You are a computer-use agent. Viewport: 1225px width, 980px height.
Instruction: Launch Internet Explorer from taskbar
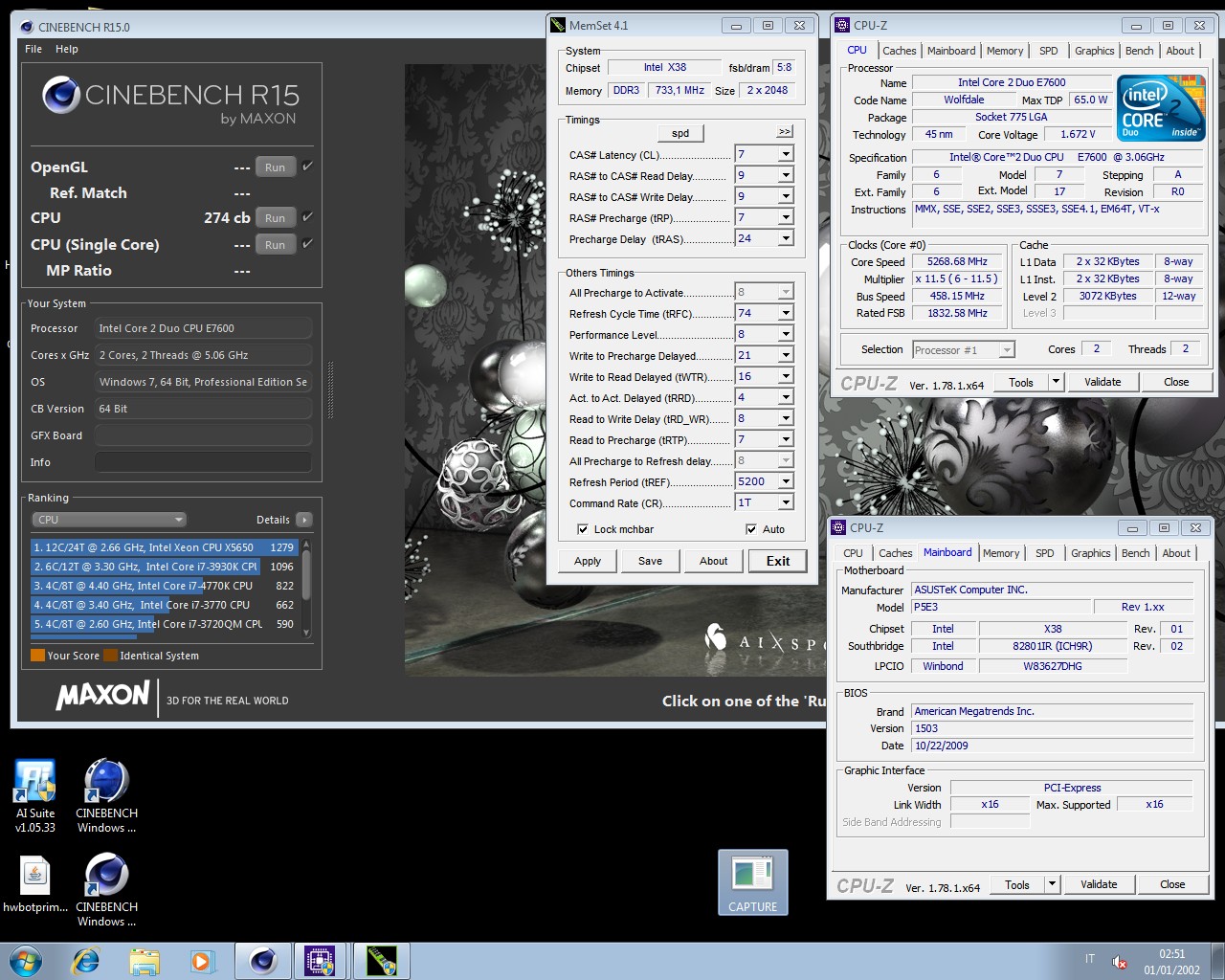click(x=86, y=961)
